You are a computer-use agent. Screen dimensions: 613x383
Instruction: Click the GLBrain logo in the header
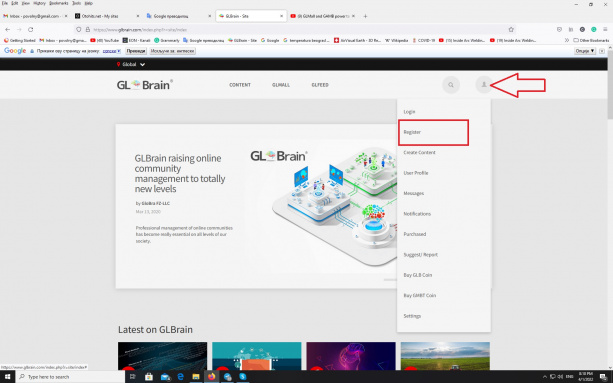pyautogui.click(x=145, y=85)
